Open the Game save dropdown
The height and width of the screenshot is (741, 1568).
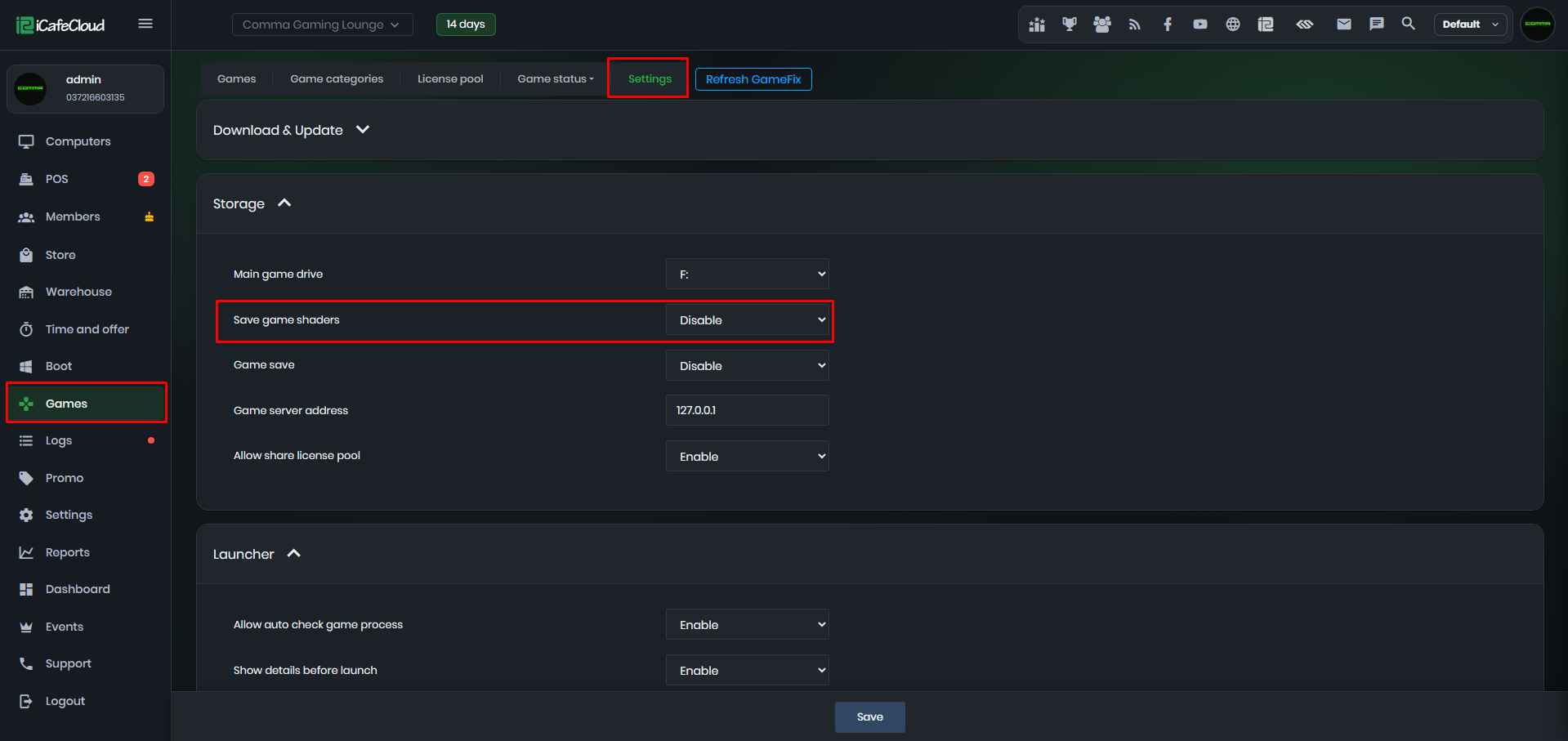point(747,366)
